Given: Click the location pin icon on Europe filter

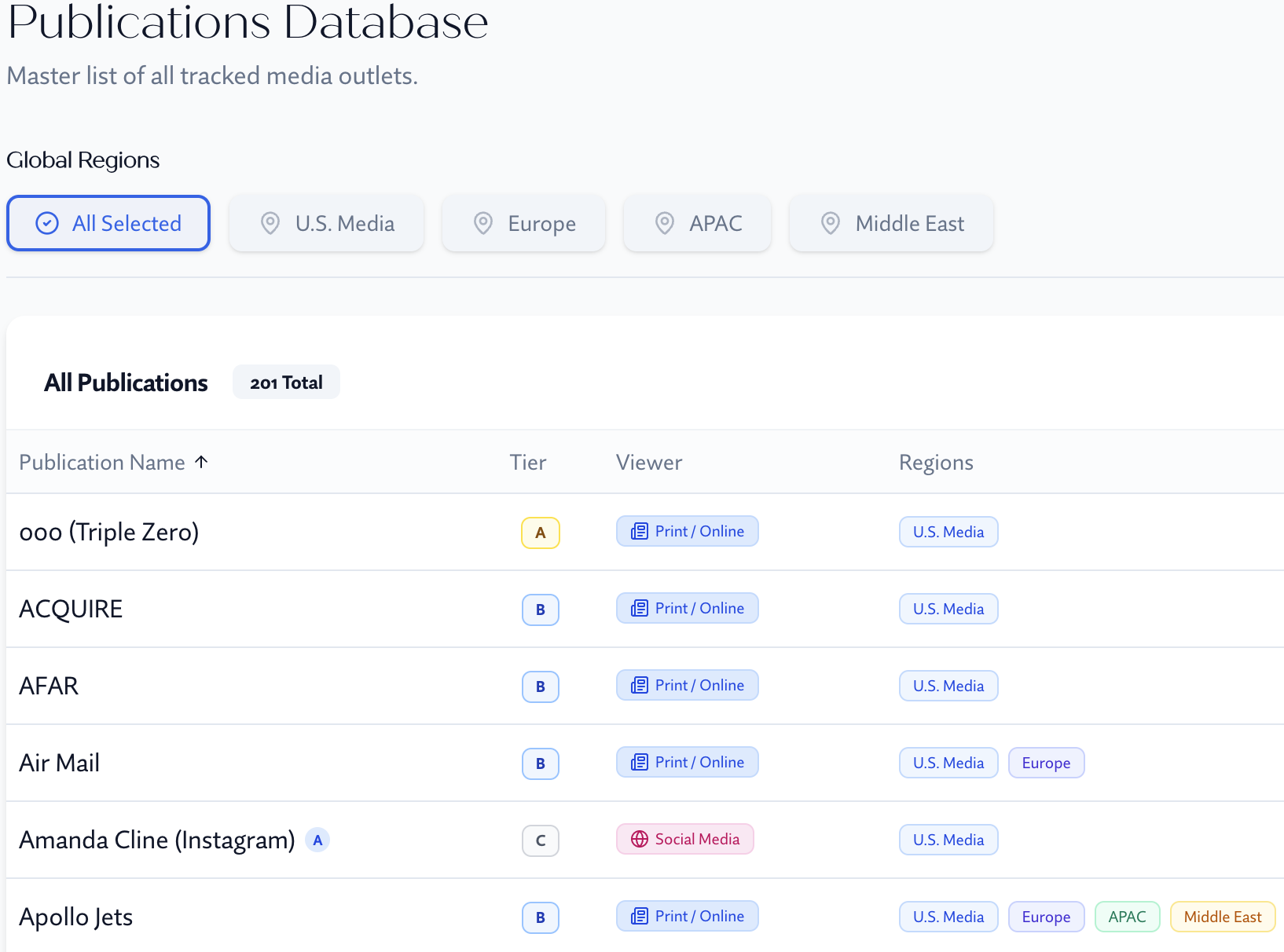Looking at the screenshot, I should [483, 223].
